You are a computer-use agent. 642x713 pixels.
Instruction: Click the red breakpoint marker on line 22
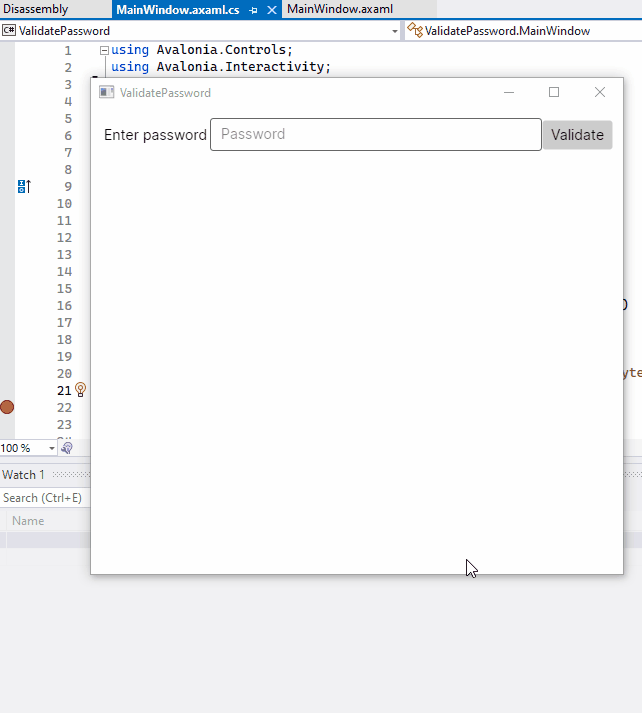(x=7, y=407)
